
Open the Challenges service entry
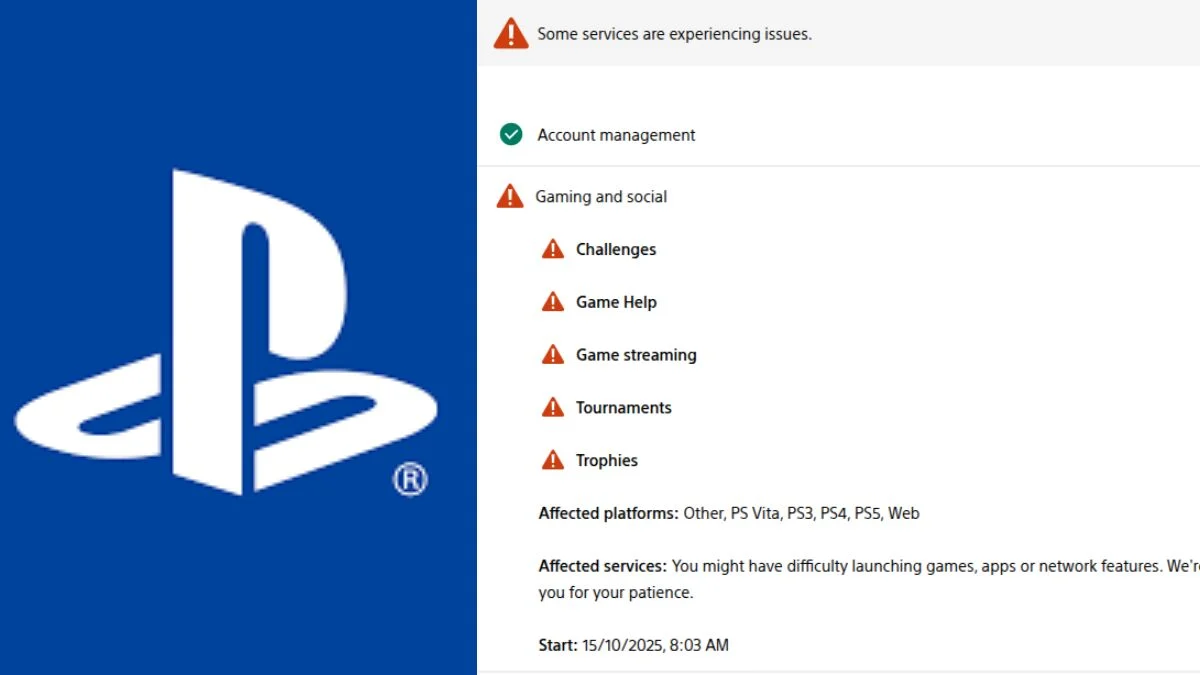click(x=616, y=249)
